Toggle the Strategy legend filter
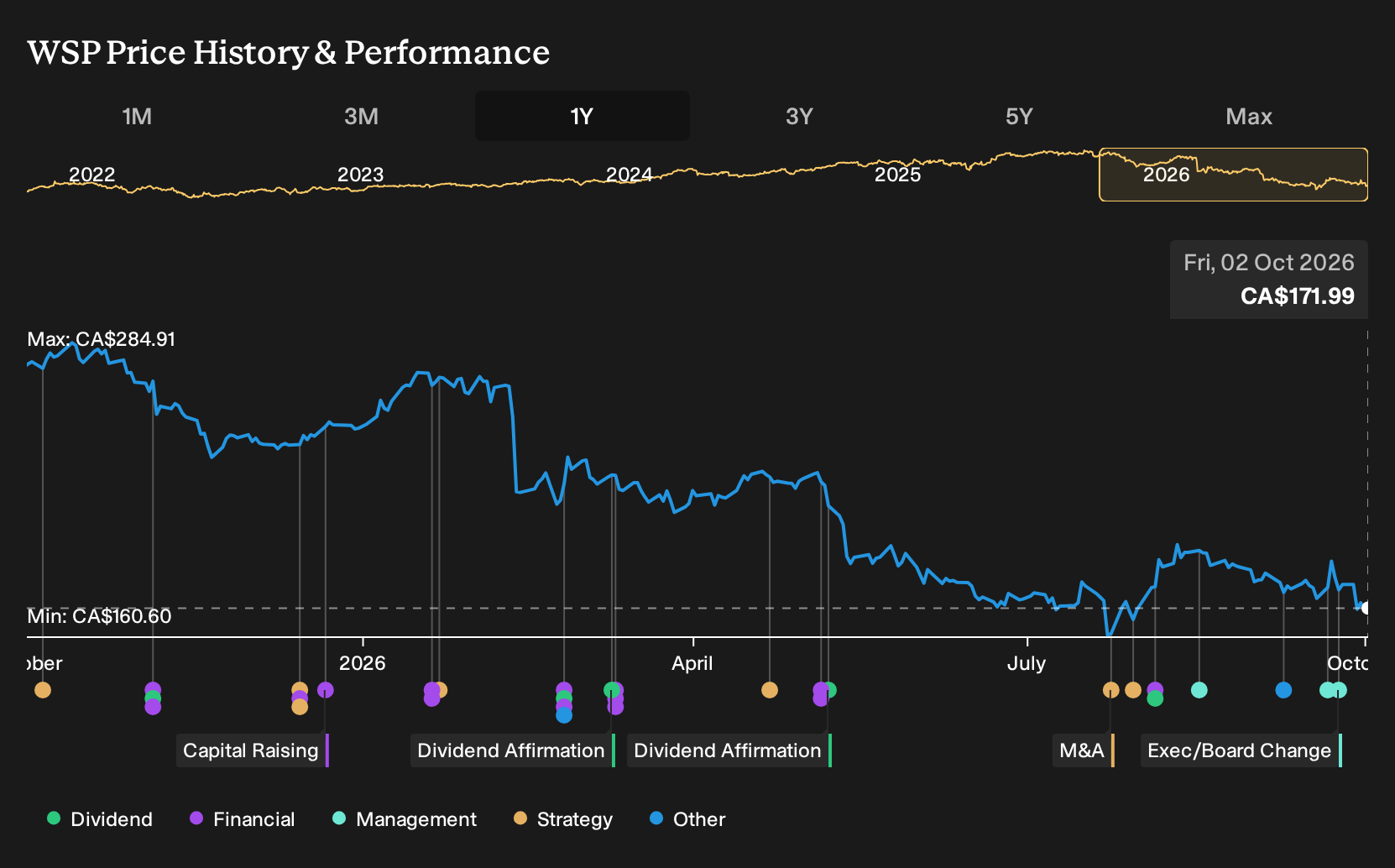The width and height of the screenshot is (1395, 868). [x=563, y=819]
